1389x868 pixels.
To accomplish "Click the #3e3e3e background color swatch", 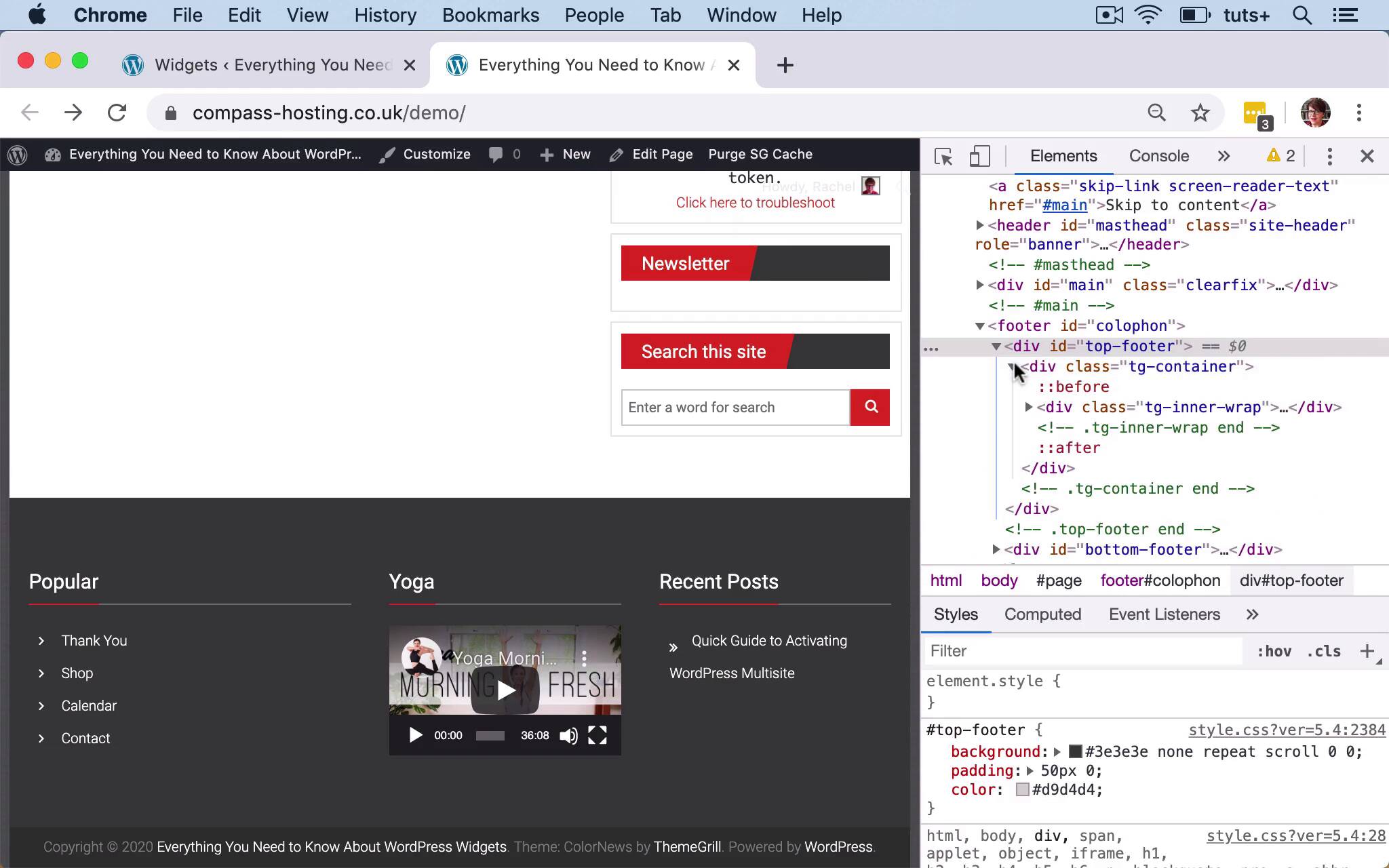I will point(1075,752).
